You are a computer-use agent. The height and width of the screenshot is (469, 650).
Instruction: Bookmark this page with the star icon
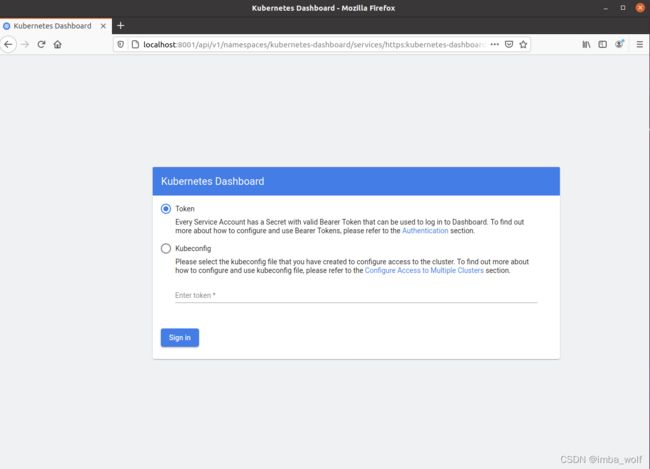click(523, 44)
